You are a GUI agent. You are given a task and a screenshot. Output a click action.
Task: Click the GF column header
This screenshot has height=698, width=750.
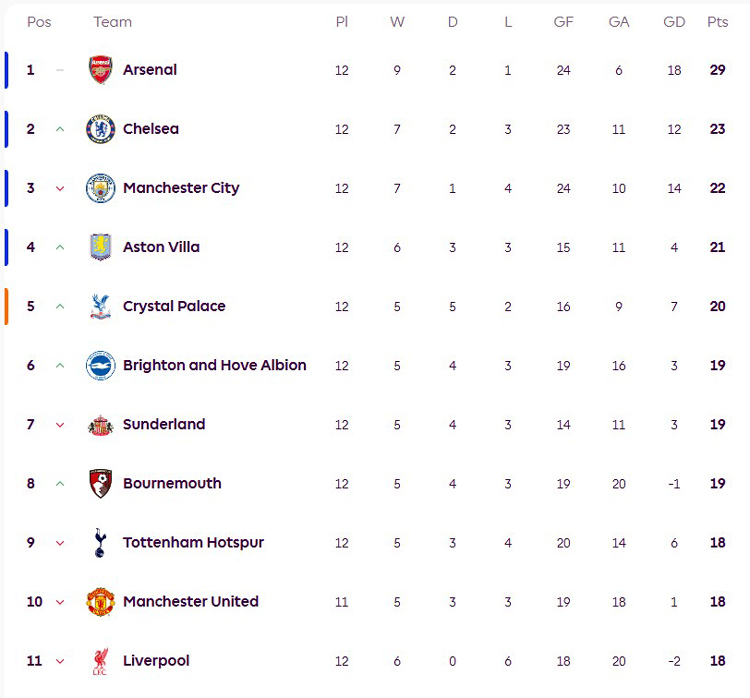point(563,22)
